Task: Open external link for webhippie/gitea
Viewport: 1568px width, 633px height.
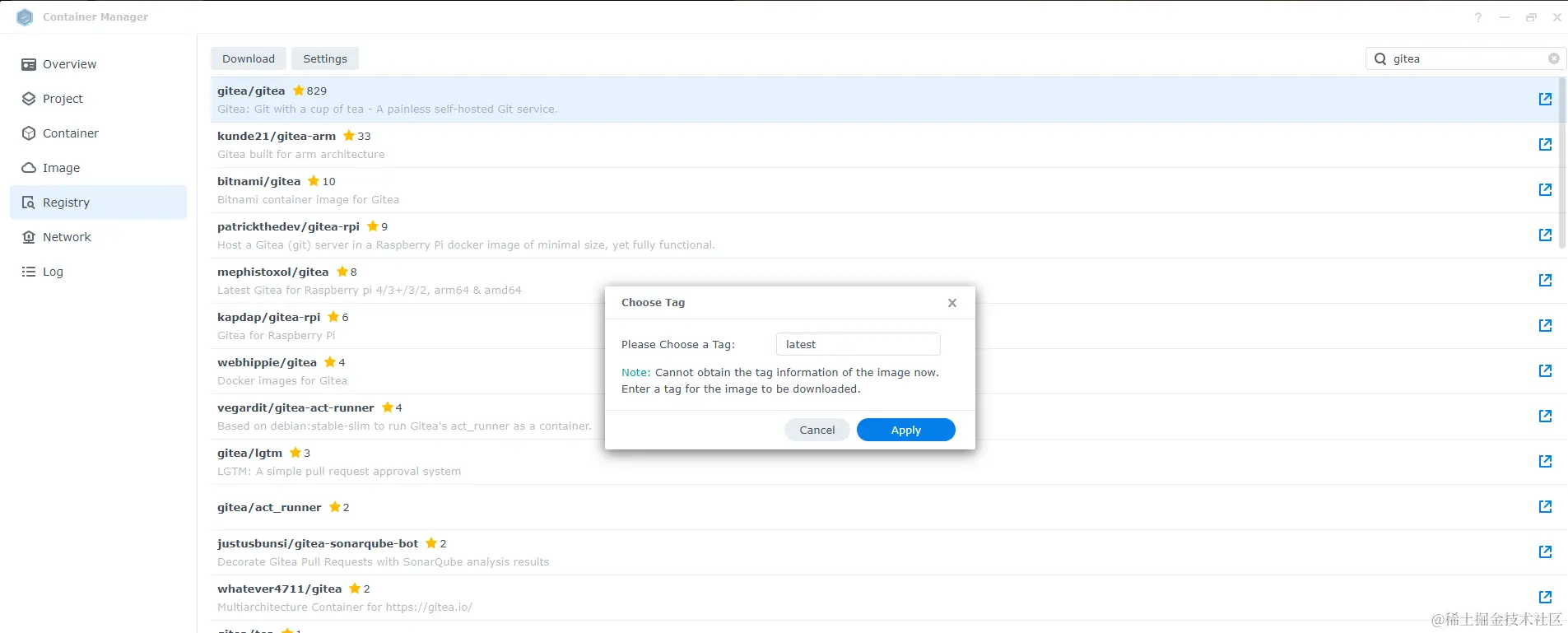Action: pyautogui.click(x=1545, y=370)
